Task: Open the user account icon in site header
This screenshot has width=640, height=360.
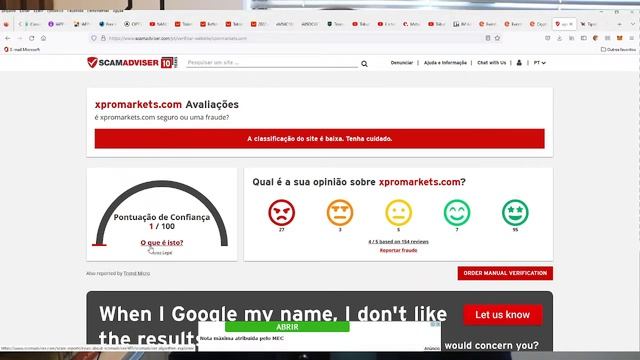Action: pyautogui.click(x=519, y=62)
